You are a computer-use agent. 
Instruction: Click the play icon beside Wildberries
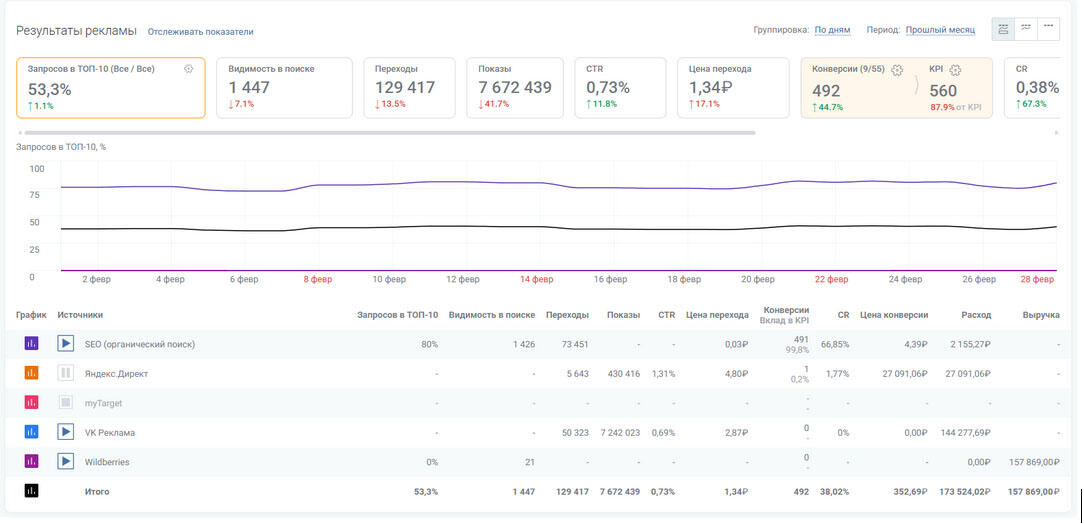point(66,462)
